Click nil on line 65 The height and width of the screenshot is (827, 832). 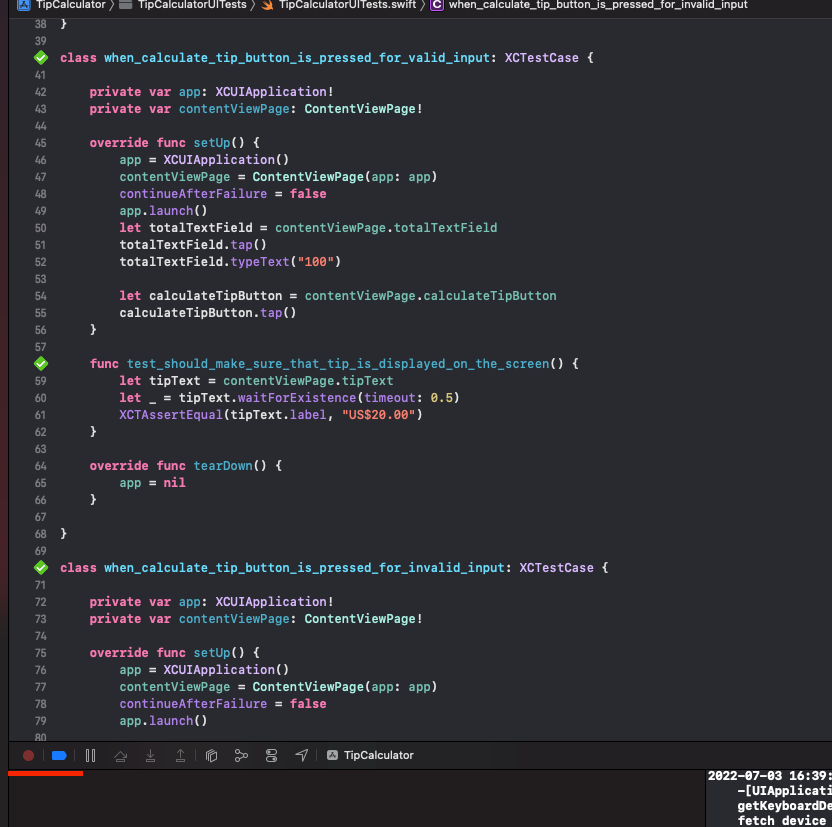coord(175,483)
